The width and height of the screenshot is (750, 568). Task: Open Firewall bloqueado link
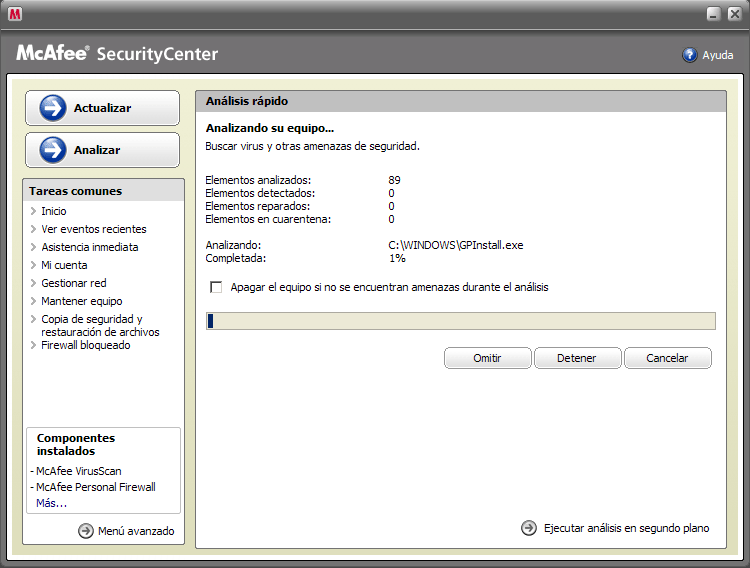[x=85, y=345]
